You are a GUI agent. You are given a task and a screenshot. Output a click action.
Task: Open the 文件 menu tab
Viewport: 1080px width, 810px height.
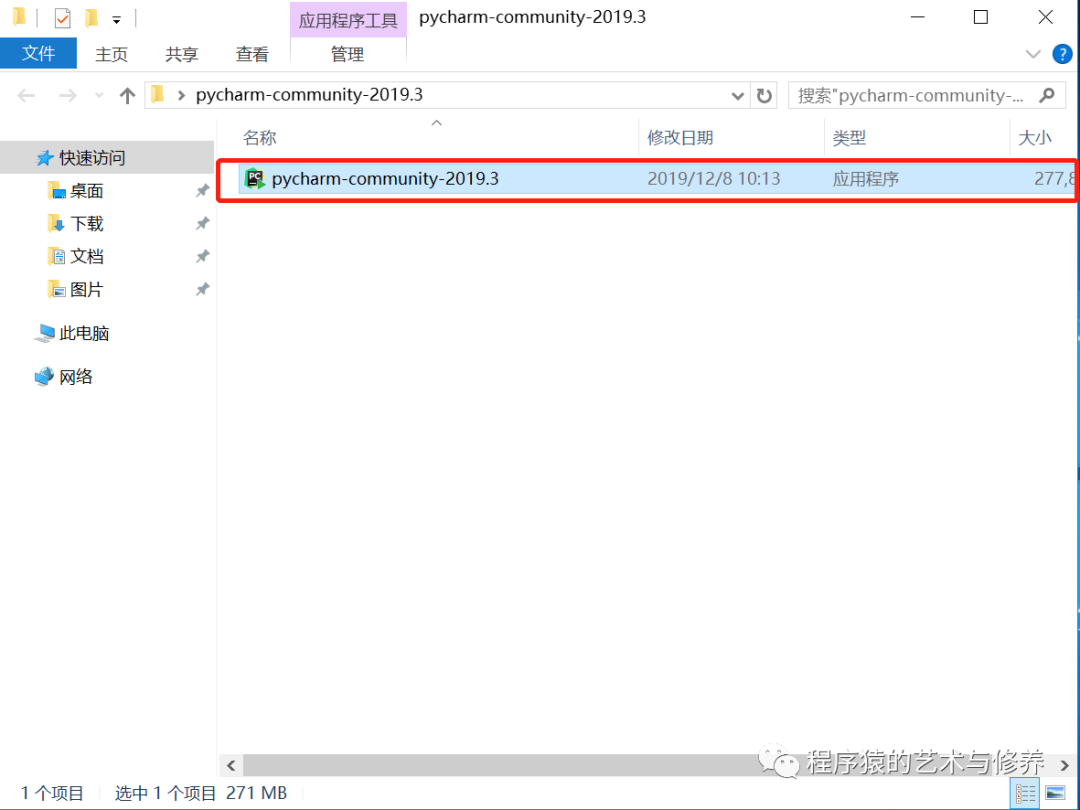[39, 53]
